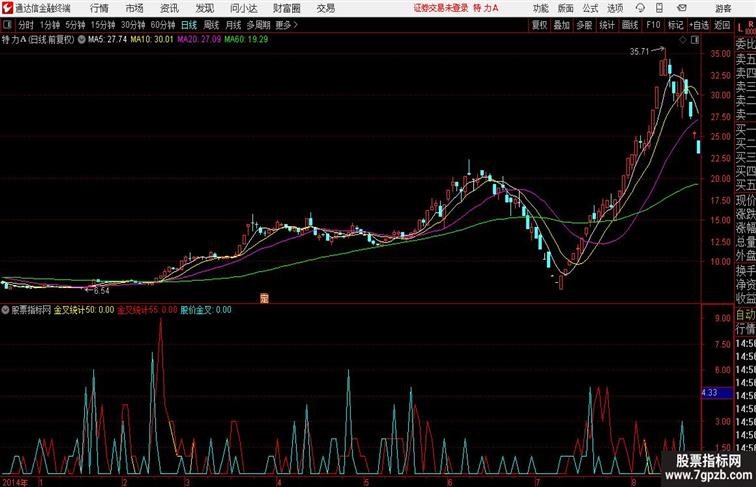Switch to 15分钟 period

tap(103, 25)
